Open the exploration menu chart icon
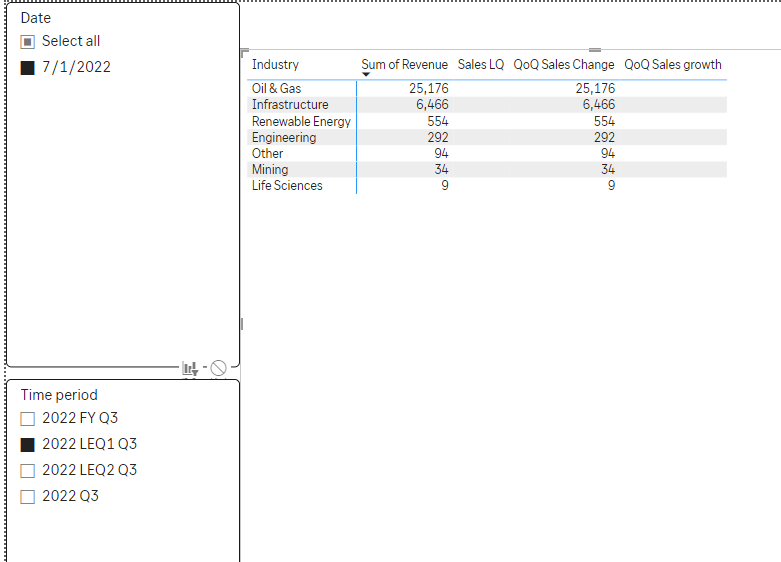Viewport: 781px width, 562px height. tap(190, 368)
